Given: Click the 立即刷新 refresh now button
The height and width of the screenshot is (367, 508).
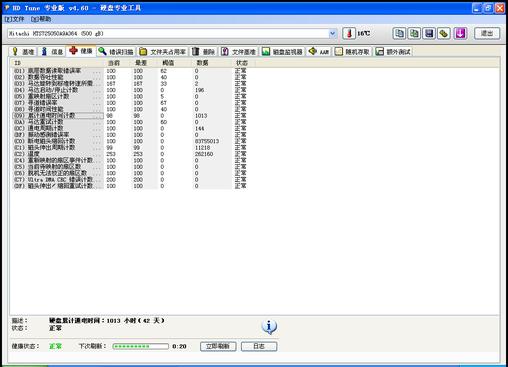Looking at the screenshot, I should (218, 346).
